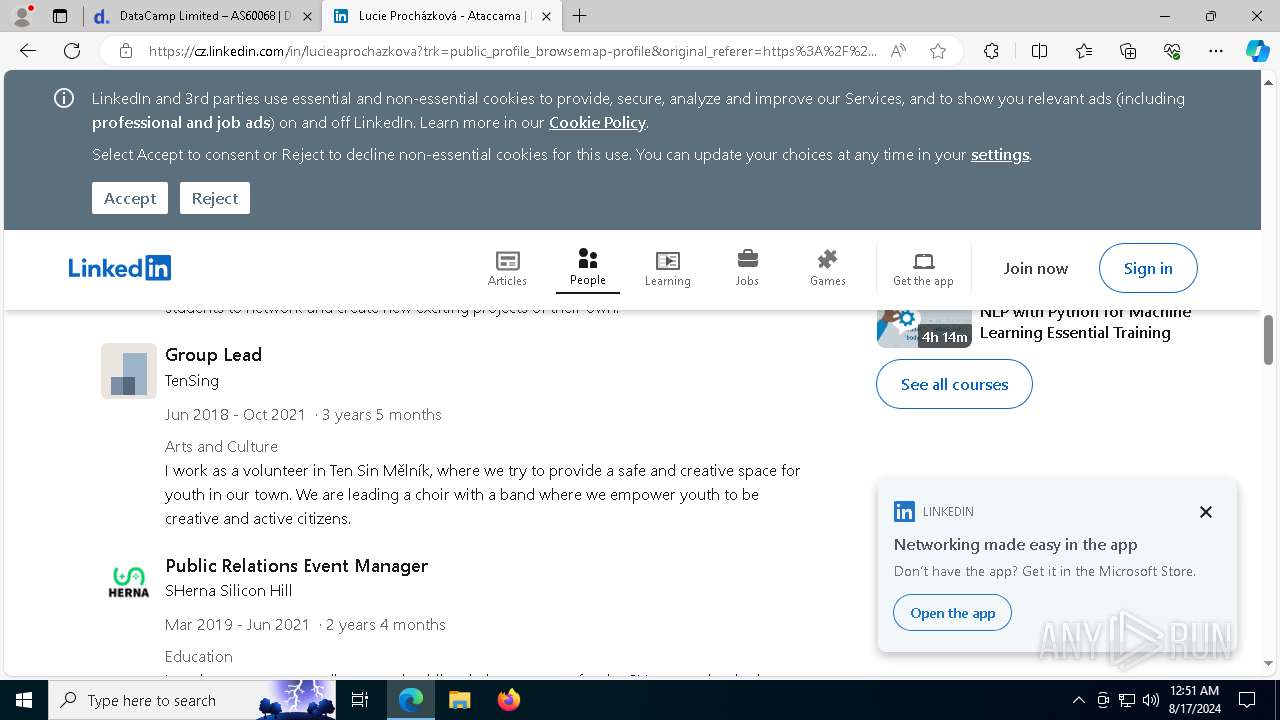The image size is (1280, 720).
Task: Add this page to favorites
Action: (x=937, y=51)
